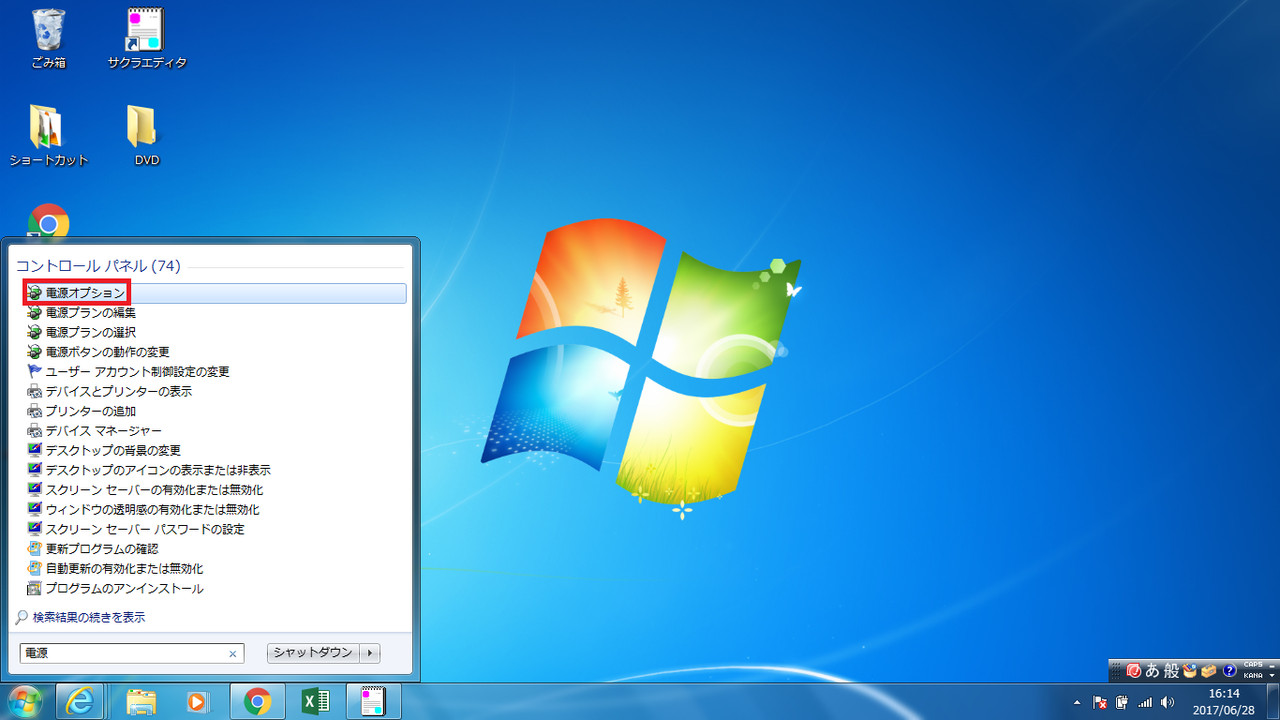Open the IME pad icon on language bar
The height and width of the screenshot is (720, 1280).
pos(1190,670)
